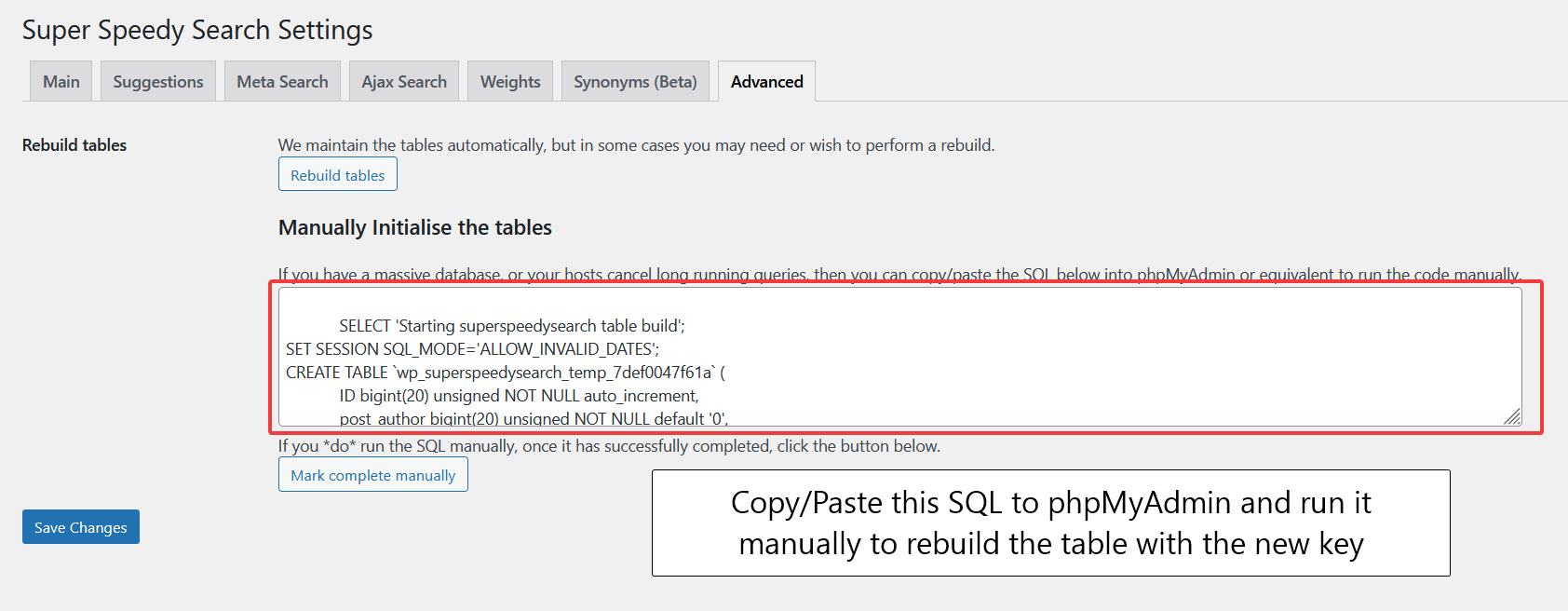Save Changes to the settings
Image resolution: width=1568 pixels, height=611 pixels.
(81, 527)
